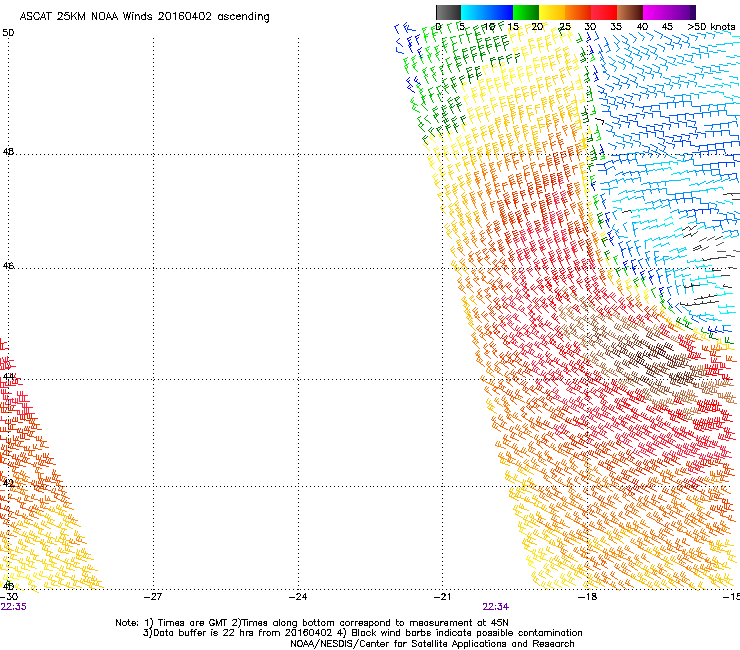Click the longitude label '-27'

[x=153, y=597]
